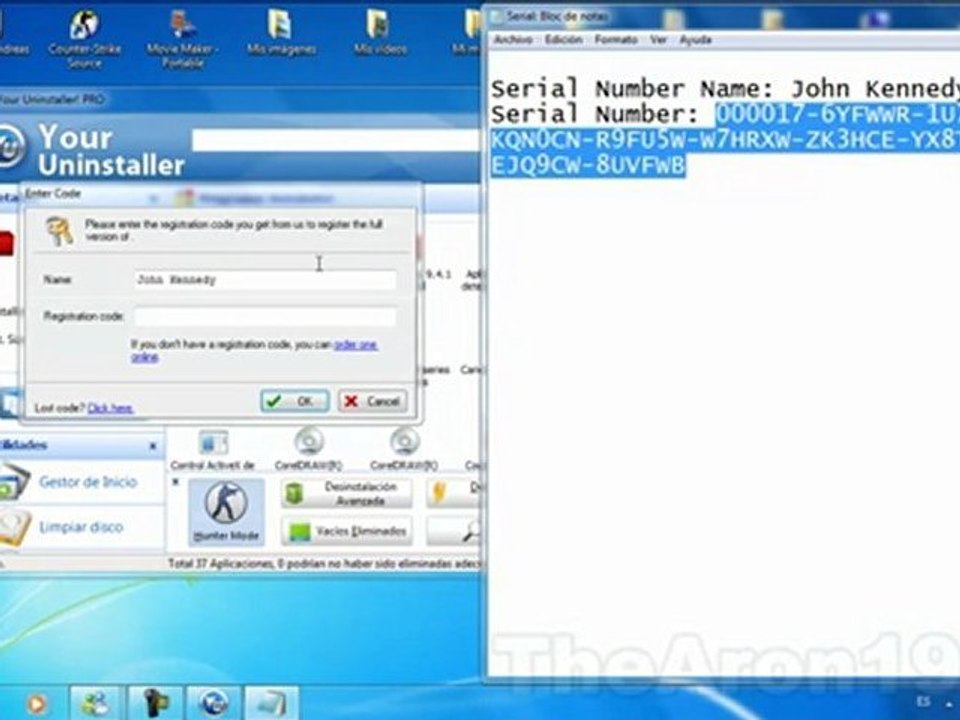Viewport: 960px width, 720px height.
Task: Click Vacíos Eliminados button
Action: [x=347, y=531]
